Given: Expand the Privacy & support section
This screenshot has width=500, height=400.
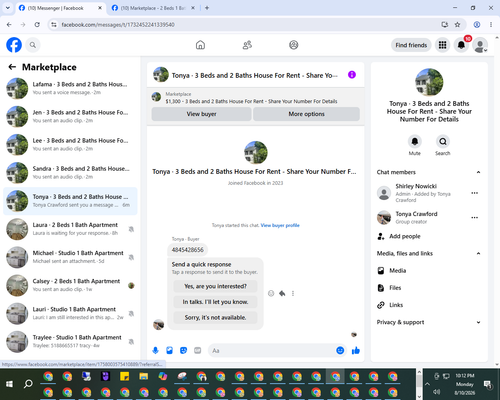Looking at the screenshot, I should [429, 322].
